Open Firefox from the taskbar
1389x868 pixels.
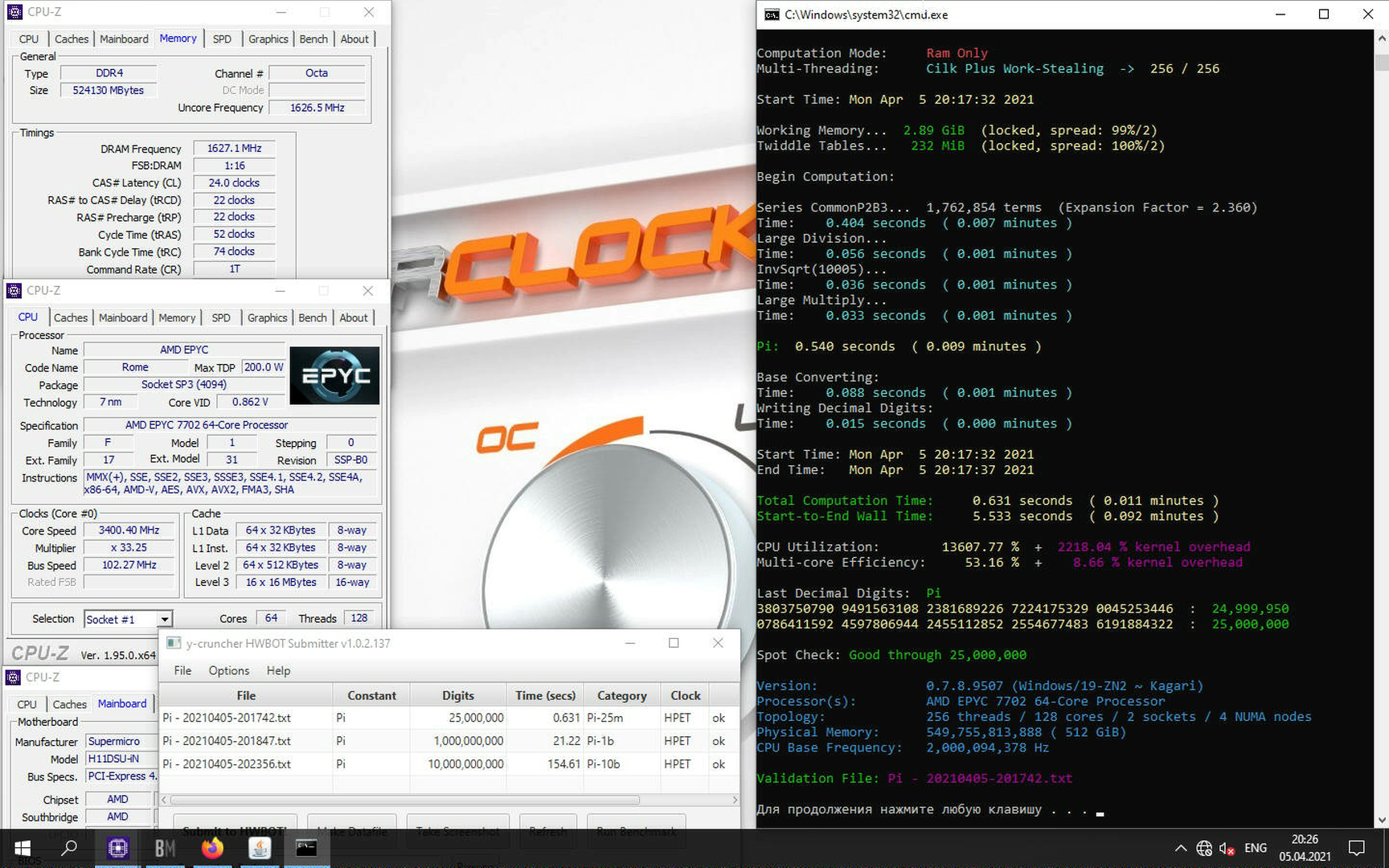tap(212, 848)
